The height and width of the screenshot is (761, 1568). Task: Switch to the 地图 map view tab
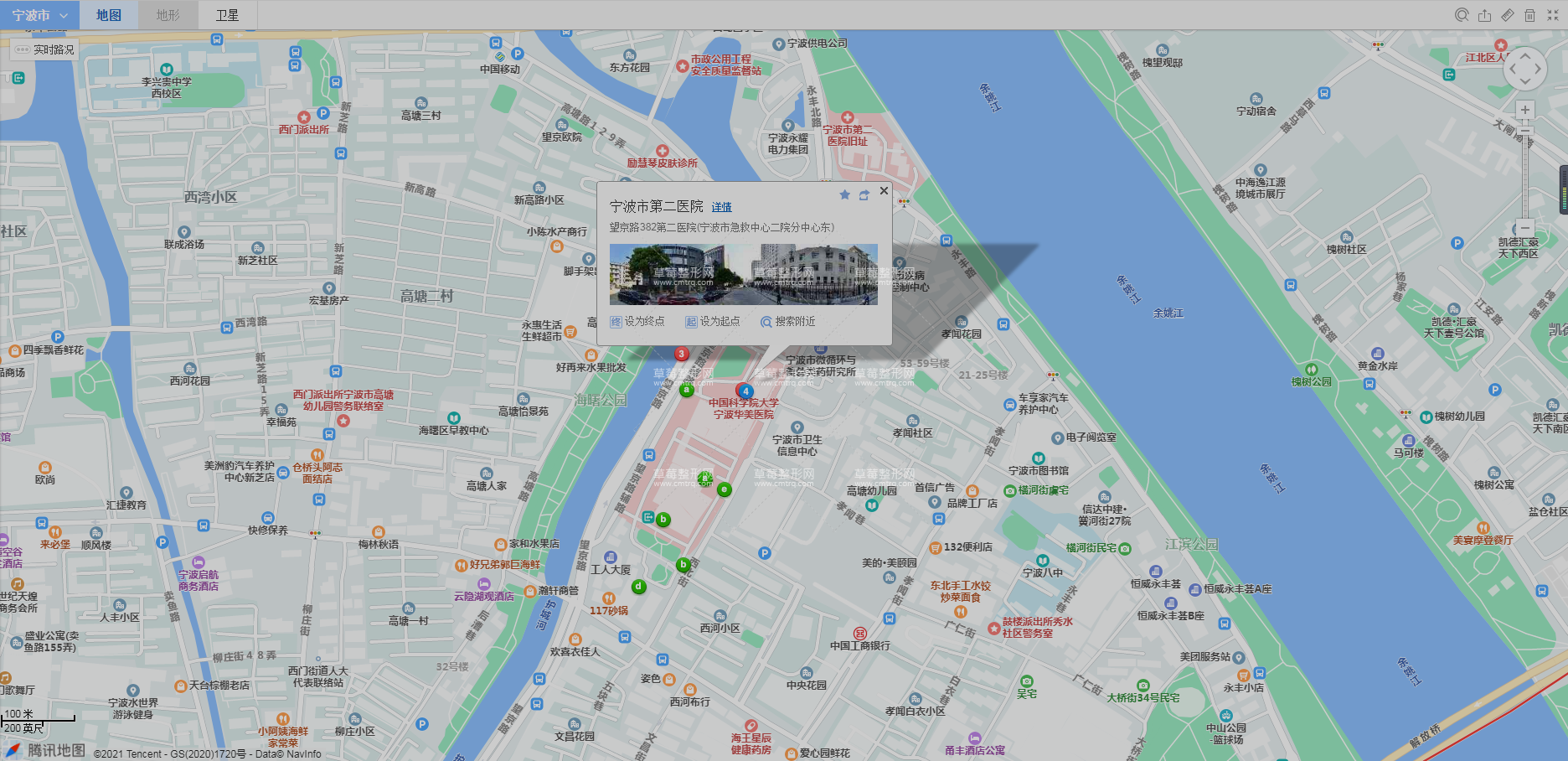coord(109,15)
